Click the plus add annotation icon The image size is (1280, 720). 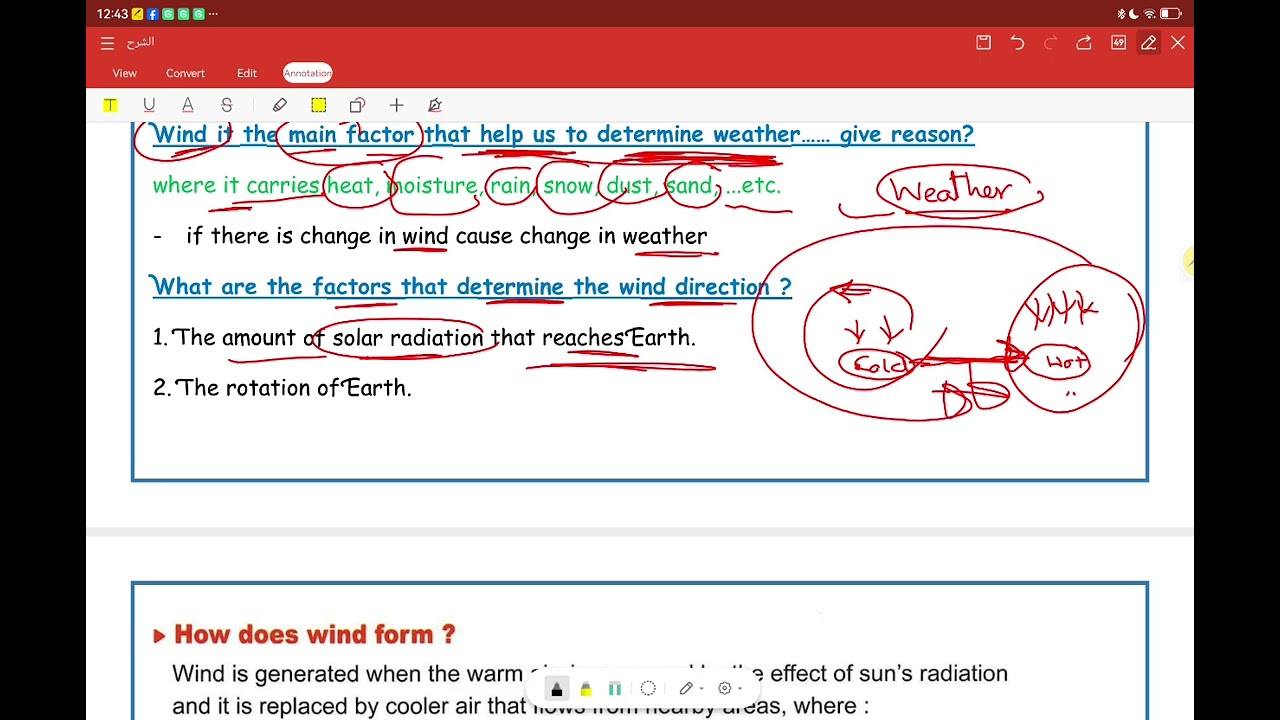click(396, 105)
